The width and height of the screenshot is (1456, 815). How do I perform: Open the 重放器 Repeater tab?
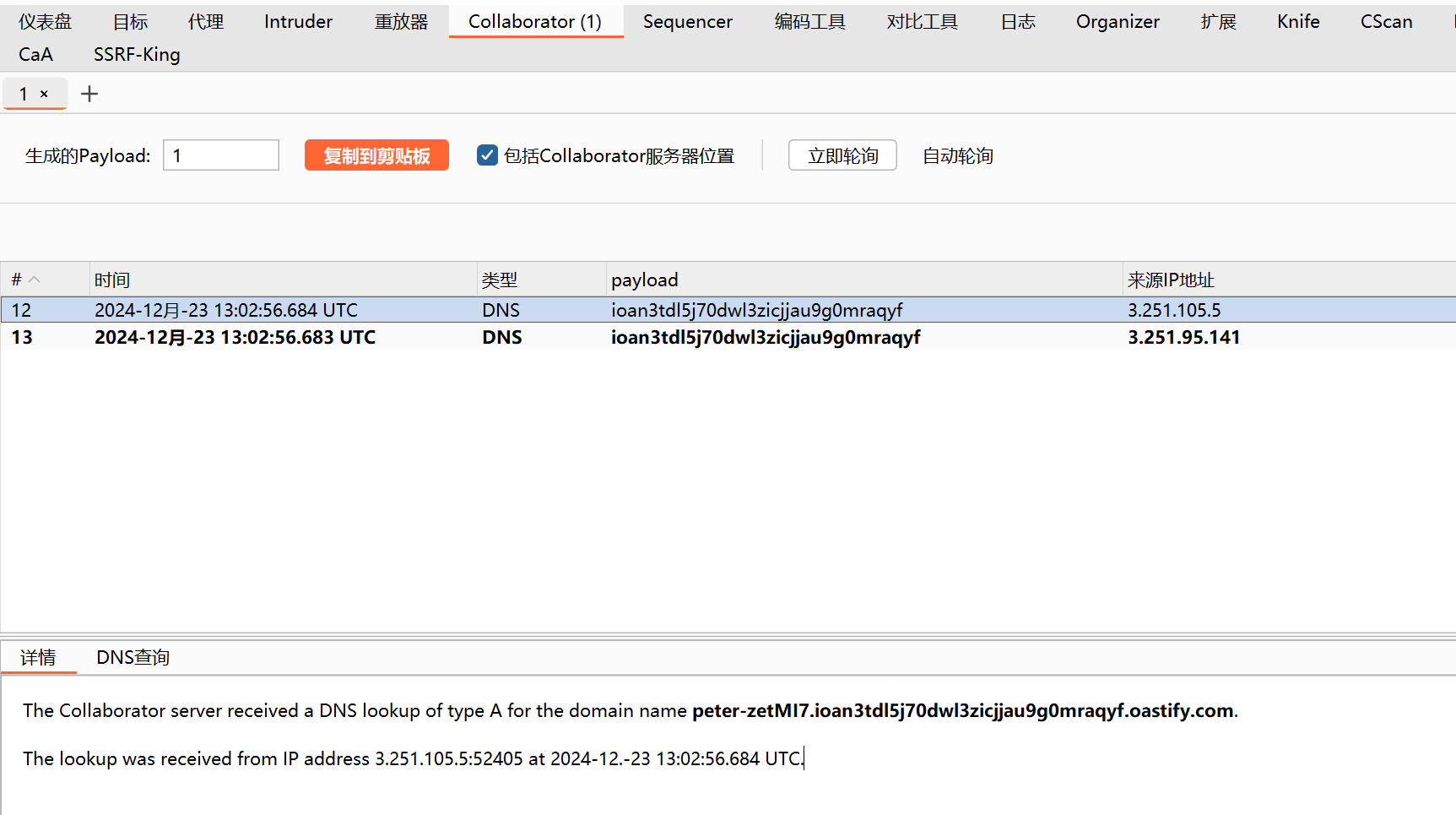401,22
